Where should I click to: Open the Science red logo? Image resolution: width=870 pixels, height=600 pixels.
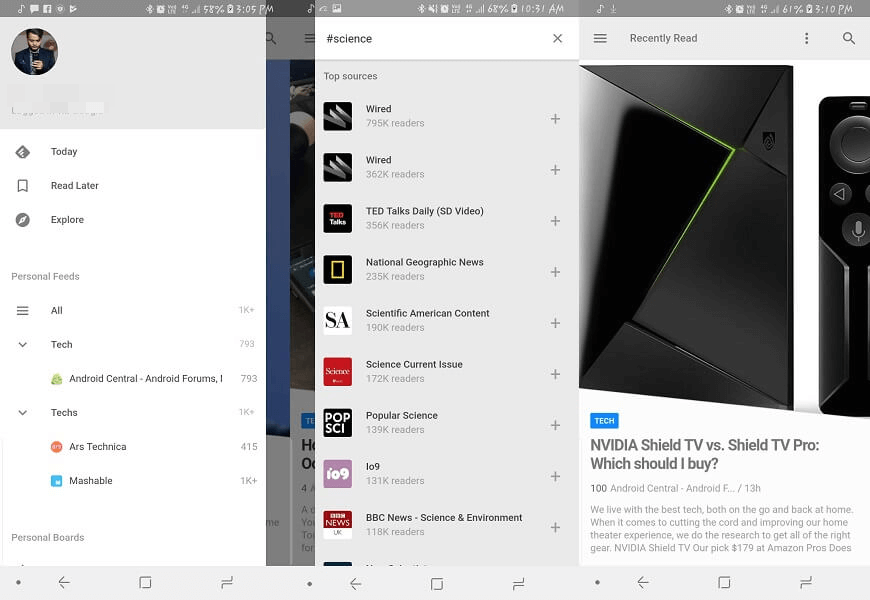pos(337,371)
